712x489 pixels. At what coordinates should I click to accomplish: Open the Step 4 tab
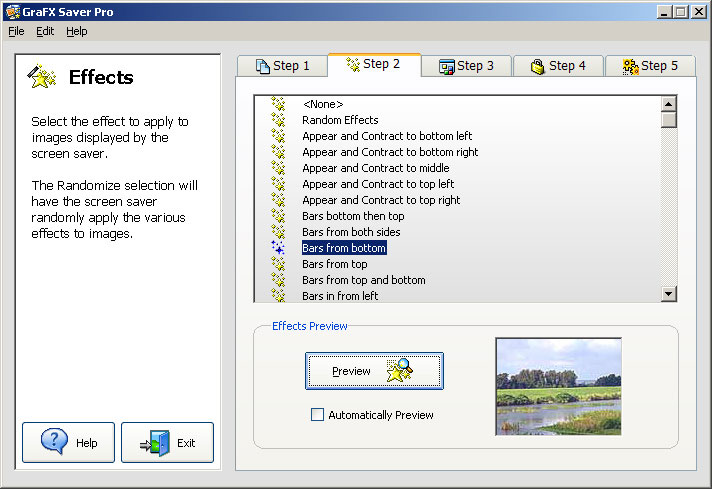coord(558,66)
